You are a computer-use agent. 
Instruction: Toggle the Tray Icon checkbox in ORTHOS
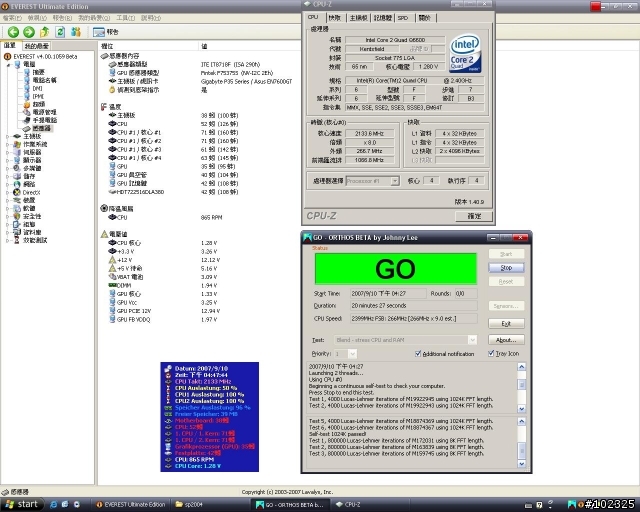pos(491,354)
